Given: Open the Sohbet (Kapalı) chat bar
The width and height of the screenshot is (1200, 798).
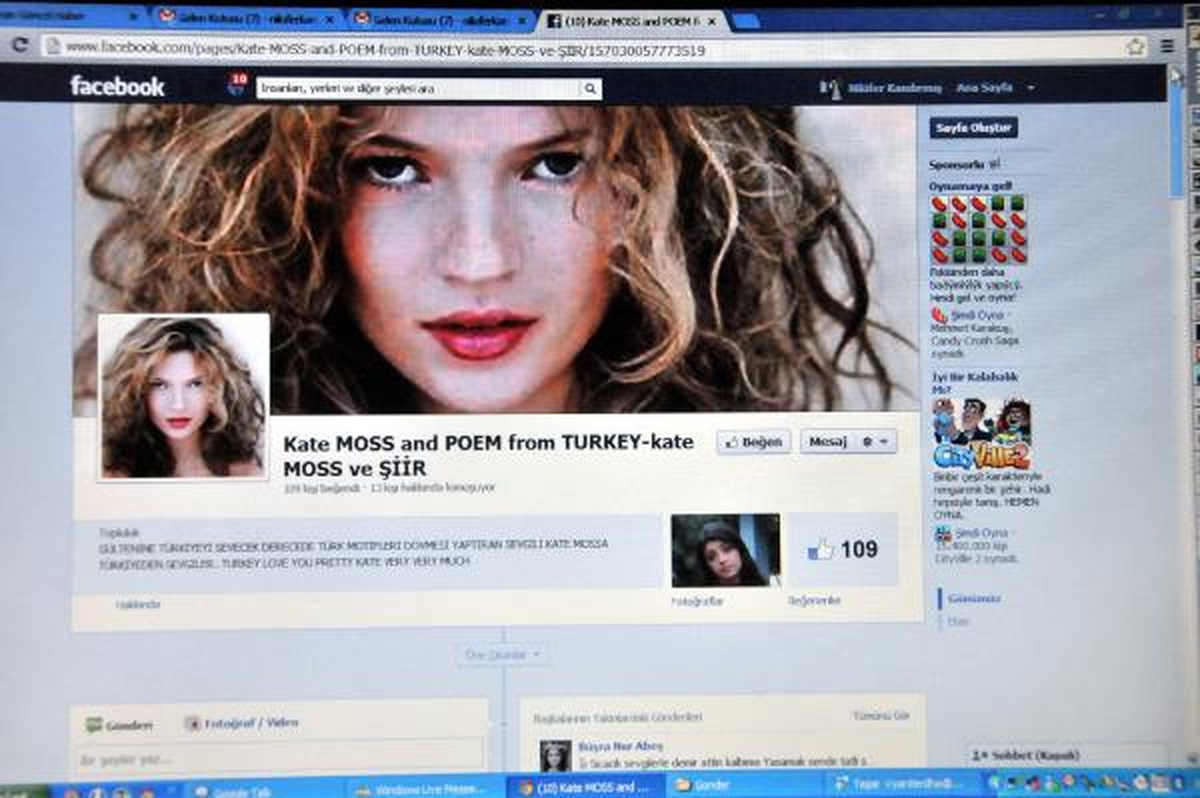Looking at the screenshot, I should tap(1066, 755).
